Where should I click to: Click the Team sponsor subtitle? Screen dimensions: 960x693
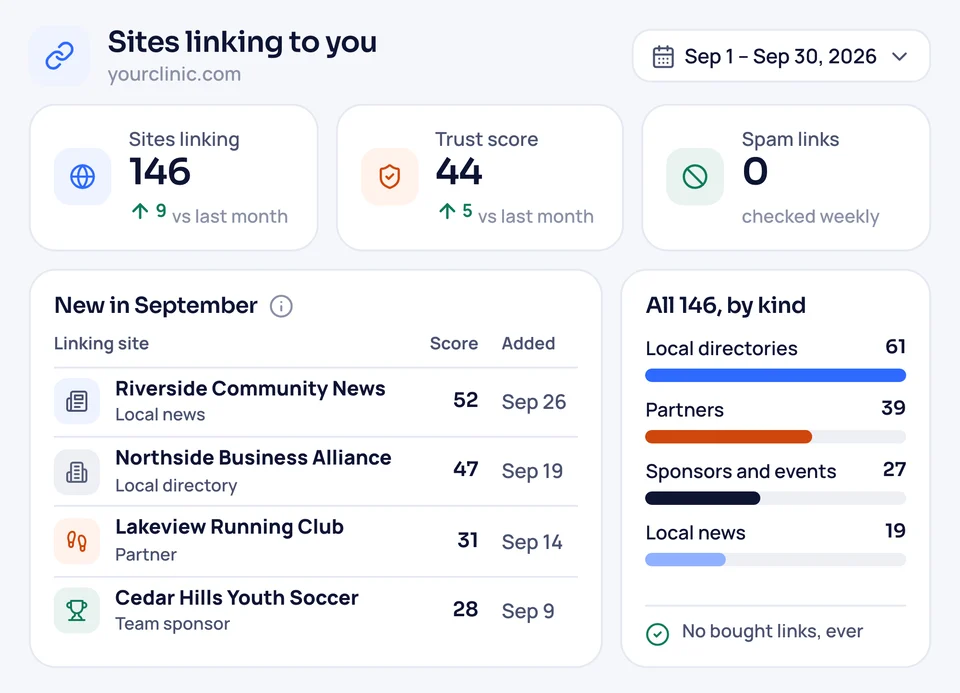coord(173,624)
